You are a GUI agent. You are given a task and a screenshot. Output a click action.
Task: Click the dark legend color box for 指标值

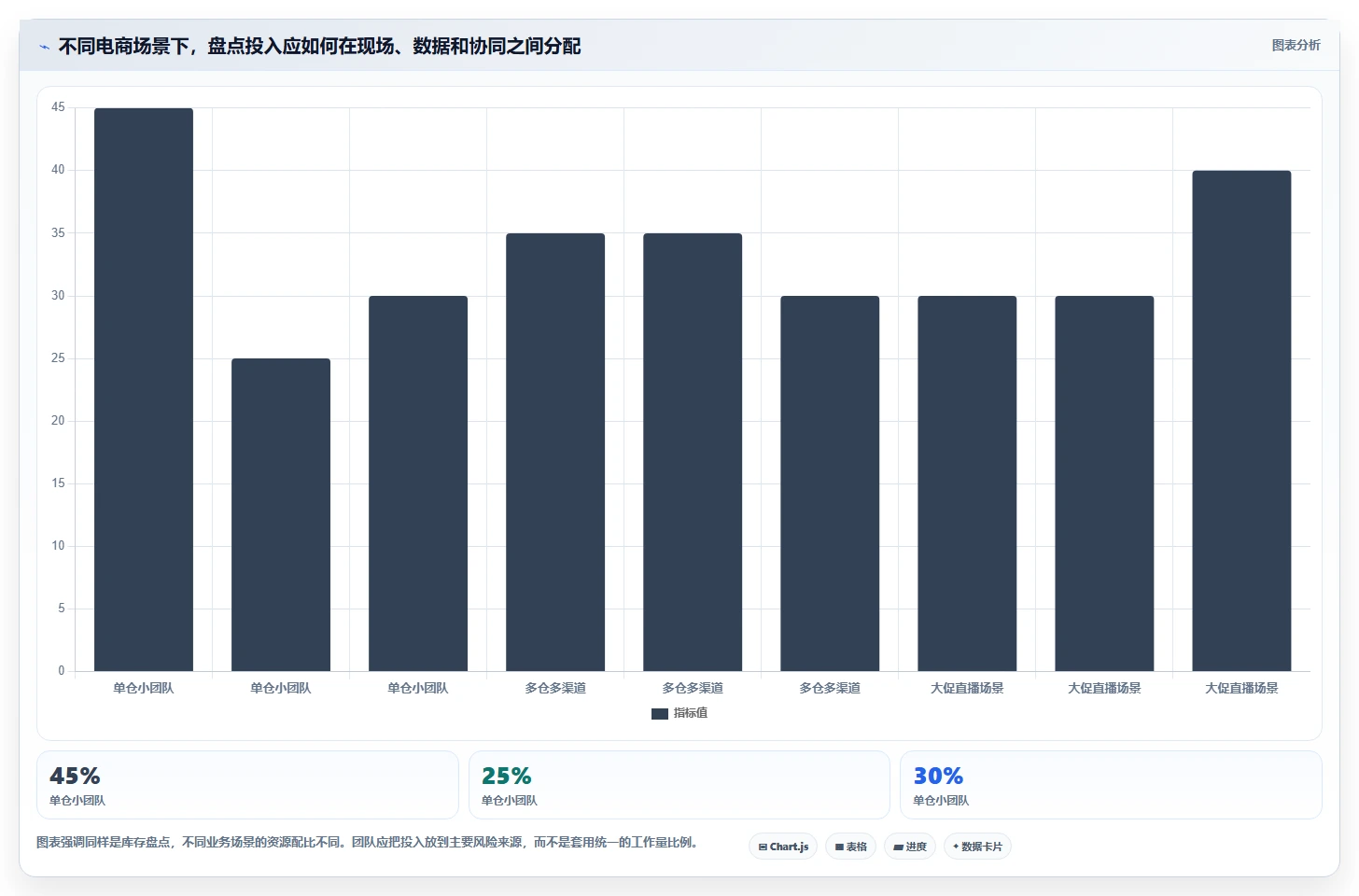click(x=659, y=713)
